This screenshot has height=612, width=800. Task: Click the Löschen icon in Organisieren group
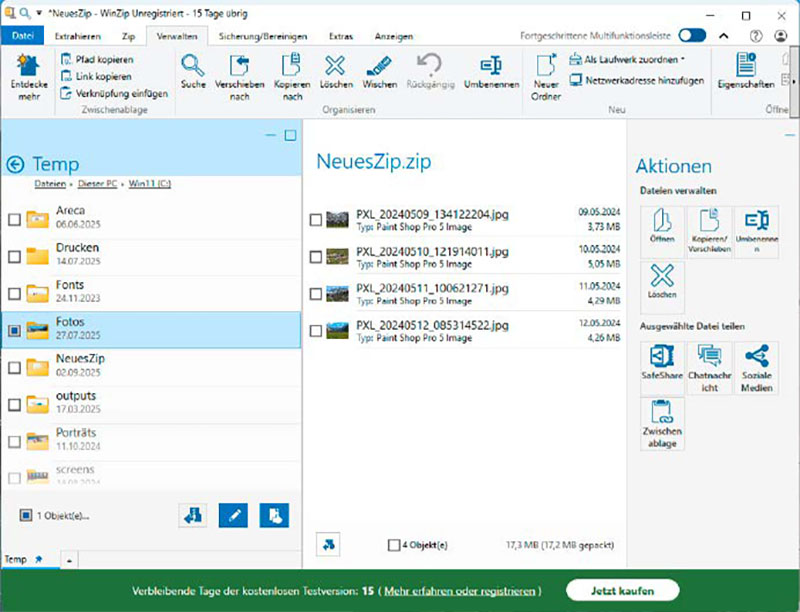335,67
